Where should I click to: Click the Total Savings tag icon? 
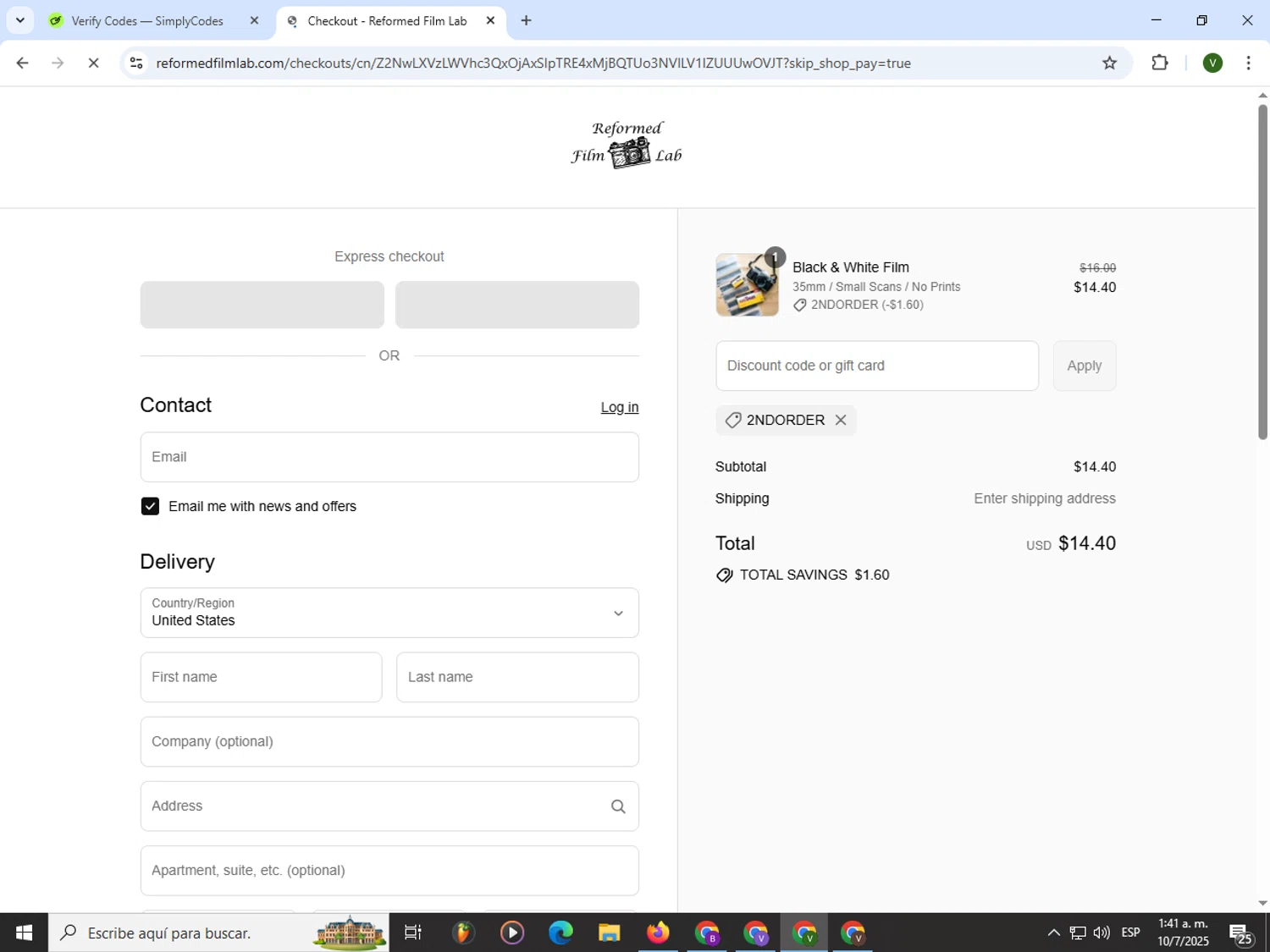[724, 575]
